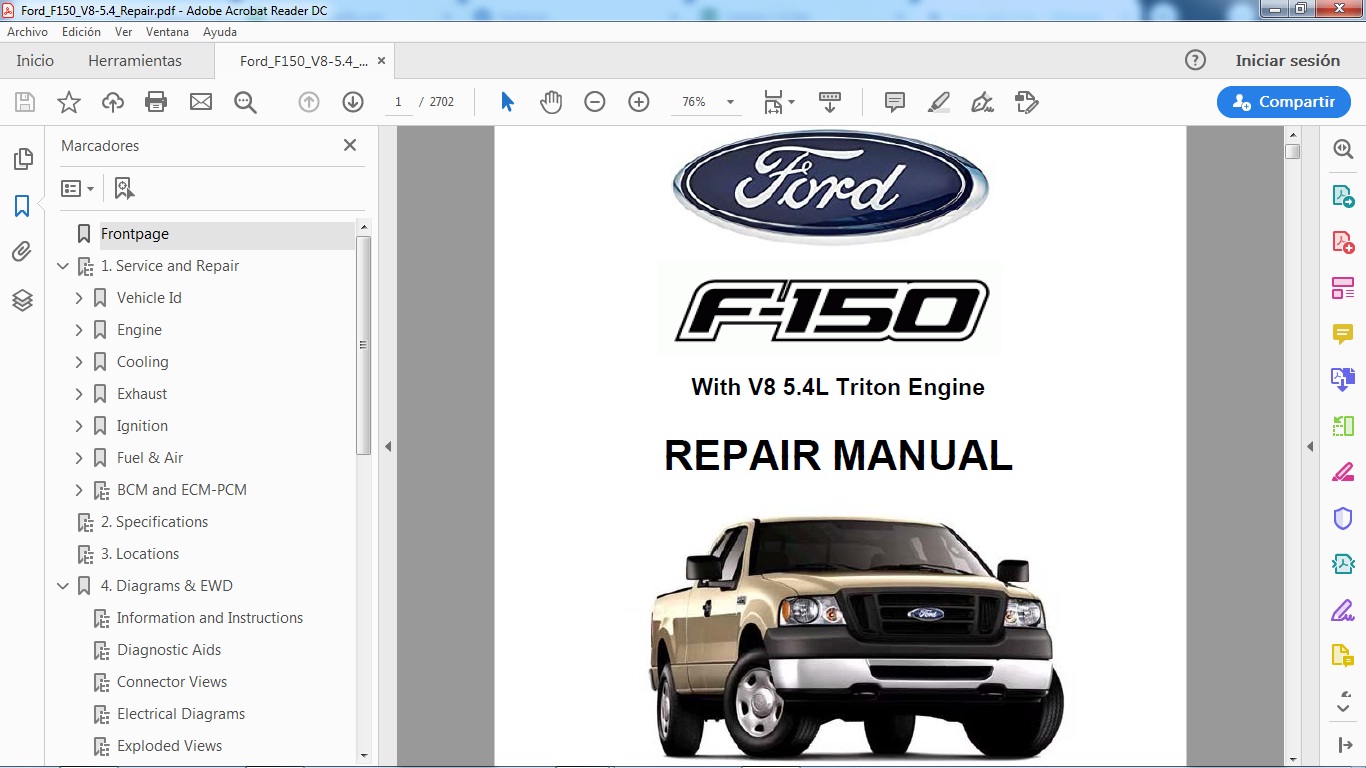Activate the selection arrow tool
Viewport: 1366px width, 768px height.
click(x=507, y=102)
